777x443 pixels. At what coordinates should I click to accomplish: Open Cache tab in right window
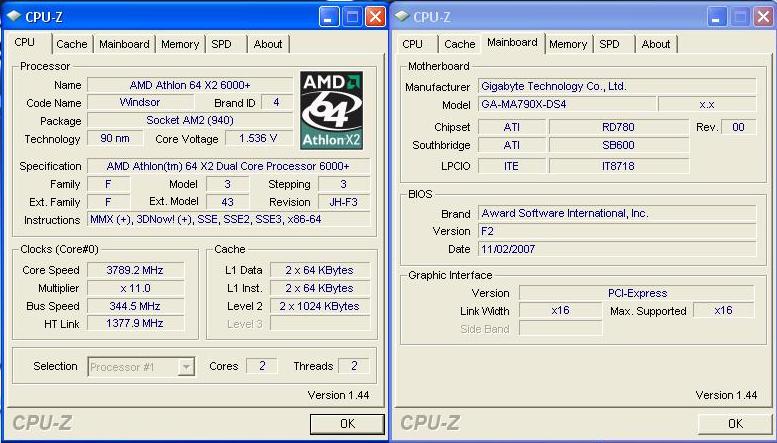(x=460, y=44)
